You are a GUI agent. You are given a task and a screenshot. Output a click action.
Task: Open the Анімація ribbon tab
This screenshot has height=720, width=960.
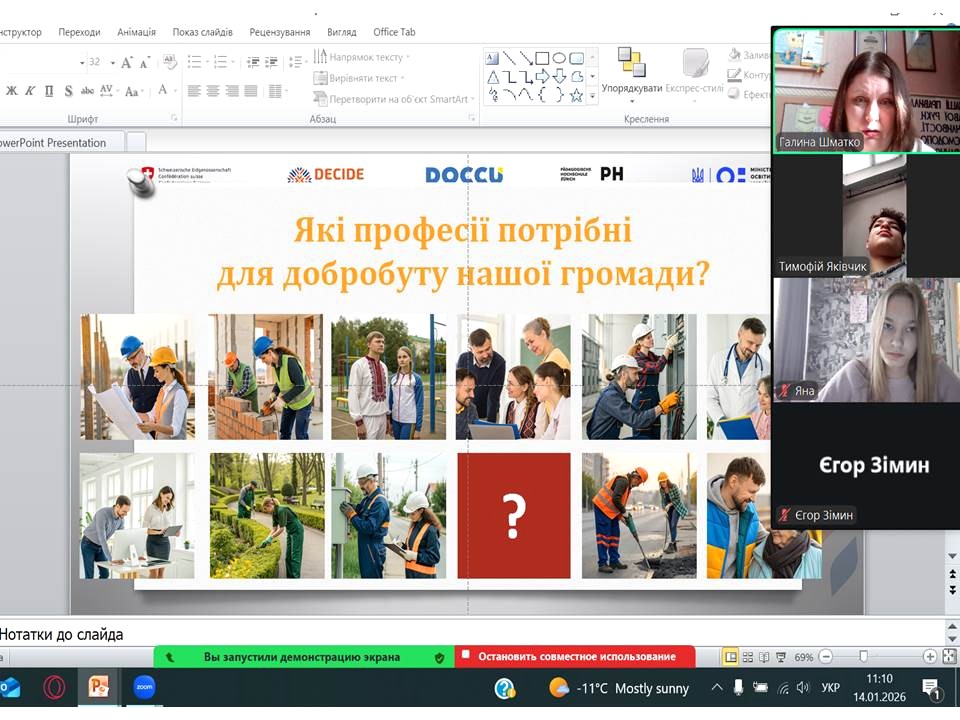tap(136, 32)
